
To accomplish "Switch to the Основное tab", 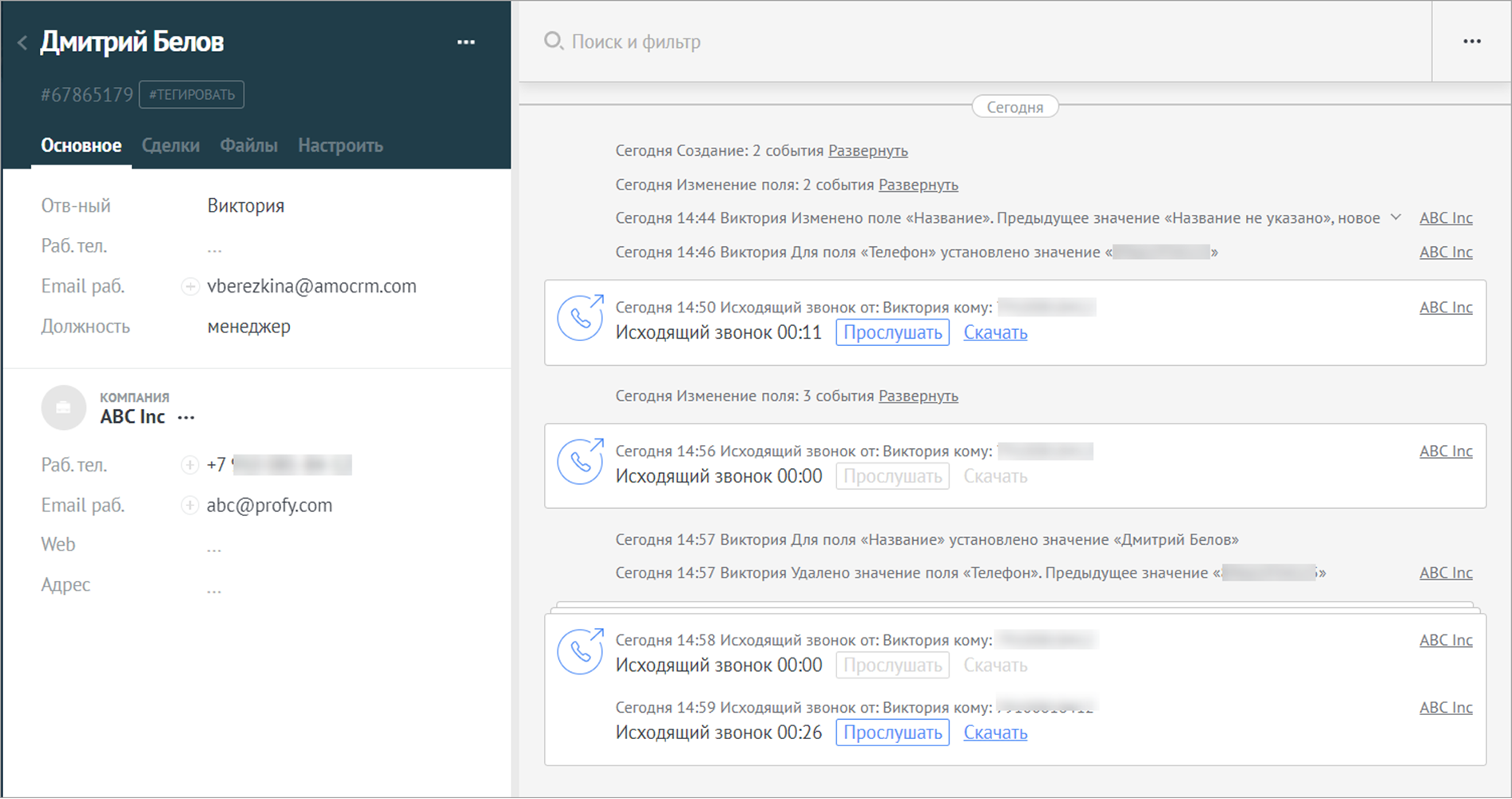I will pyautogui.click(x=81, y=145).
